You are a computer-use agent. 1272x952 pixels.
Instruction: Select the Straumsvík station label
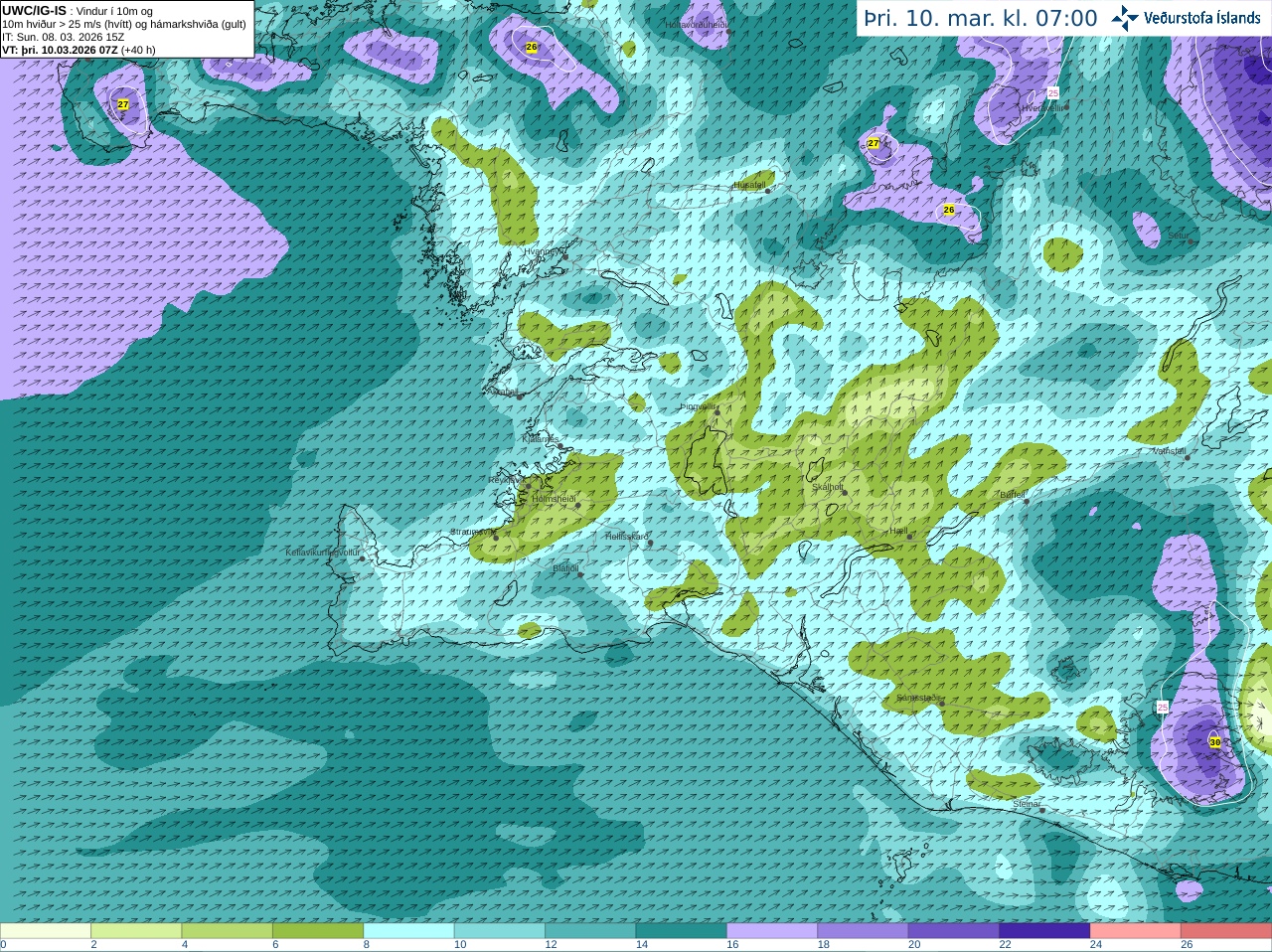coord(471,532)
